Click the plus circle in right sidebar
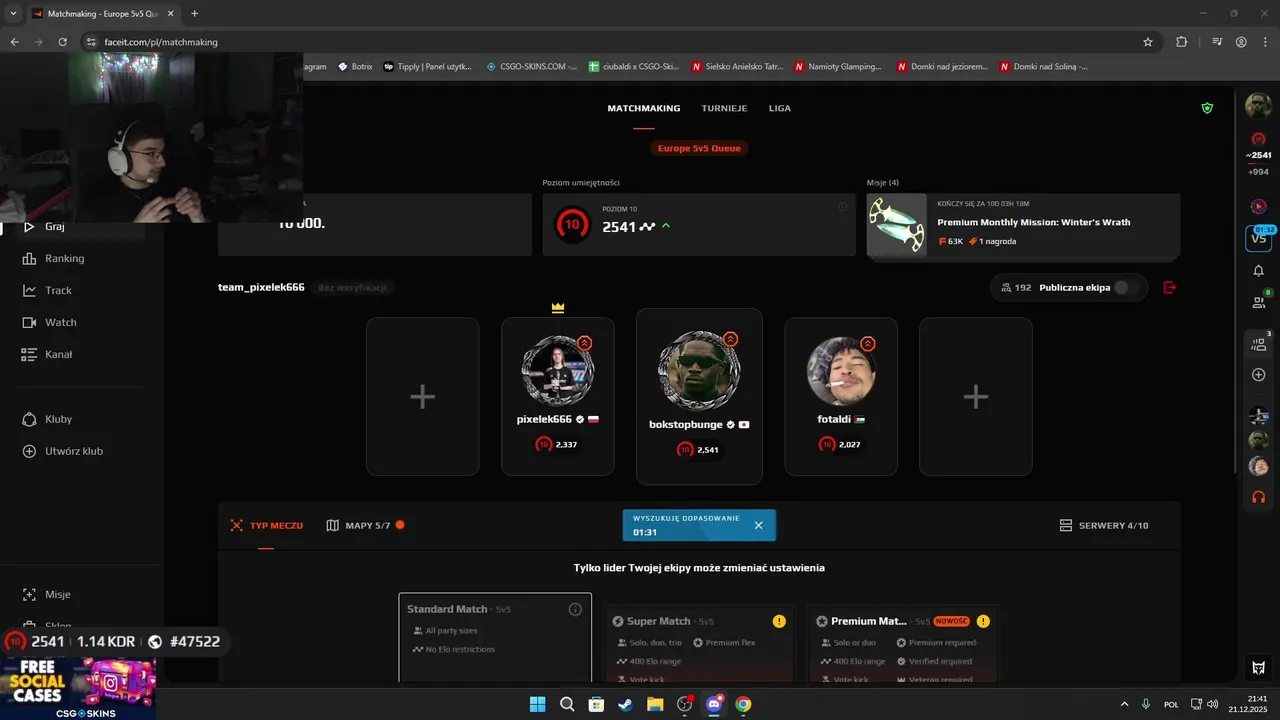Image resolution: width=1280 pixels, height=720 pixels. click(1258, 374)
